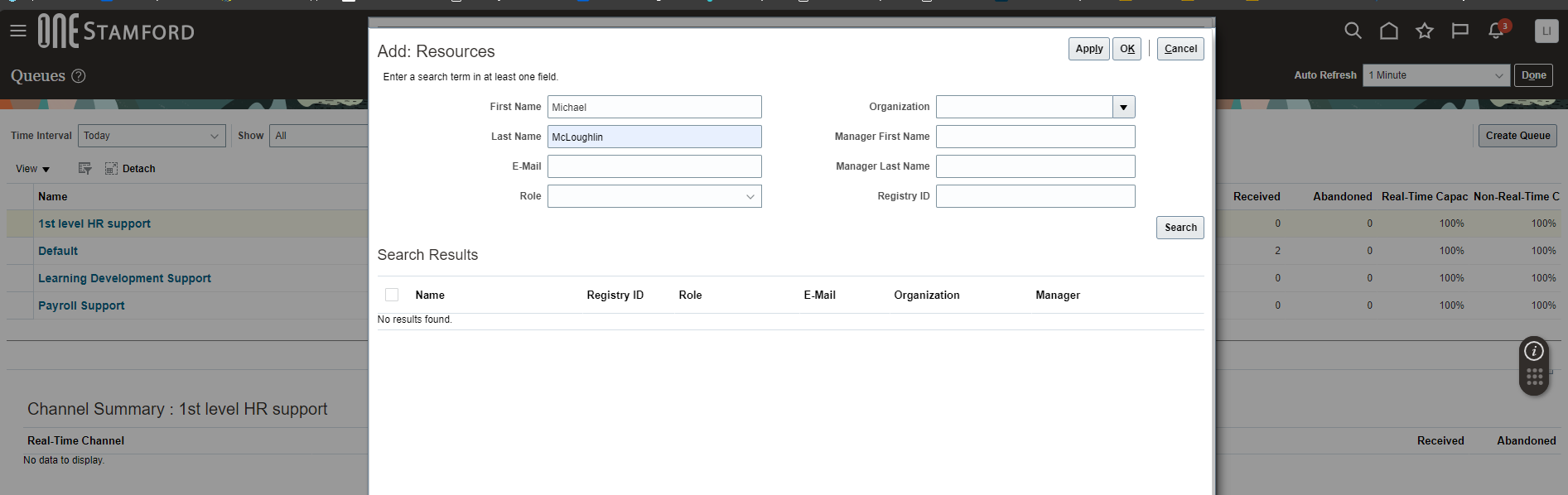Click the query by example icon
1568x495 pixels.
(x=84, y=168)
